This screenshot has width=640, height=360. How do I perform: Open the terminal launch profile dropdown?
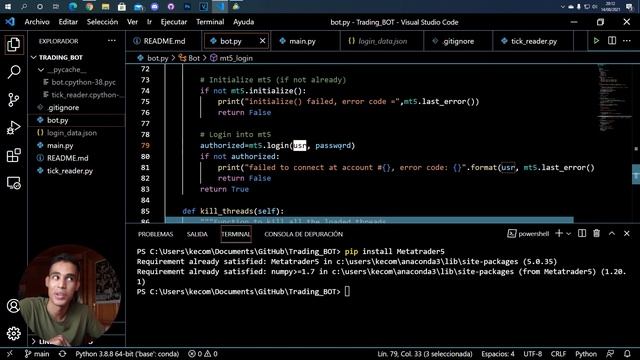(x=568, y=234)
